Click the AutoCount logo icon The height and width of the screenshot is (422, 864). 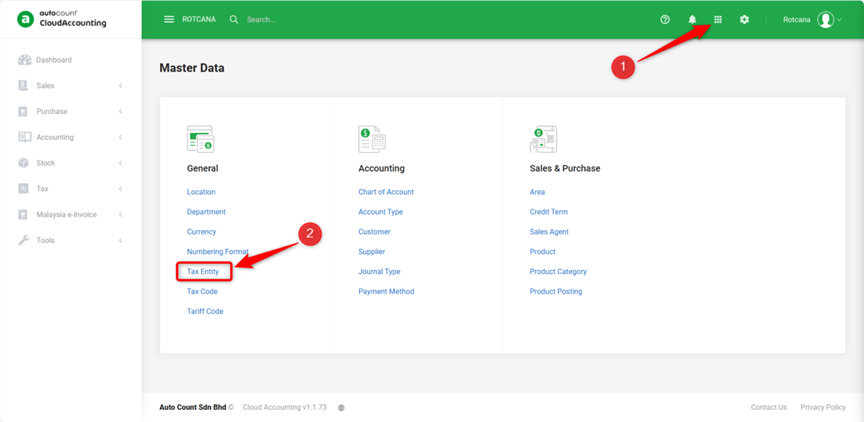click(25, 19)
